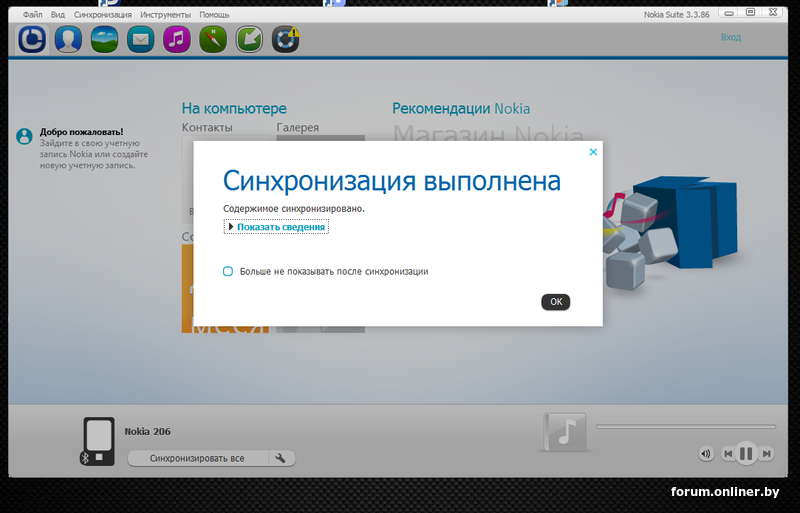Skip to the previous track
800x513 pixels.
[x=728, y=453]
